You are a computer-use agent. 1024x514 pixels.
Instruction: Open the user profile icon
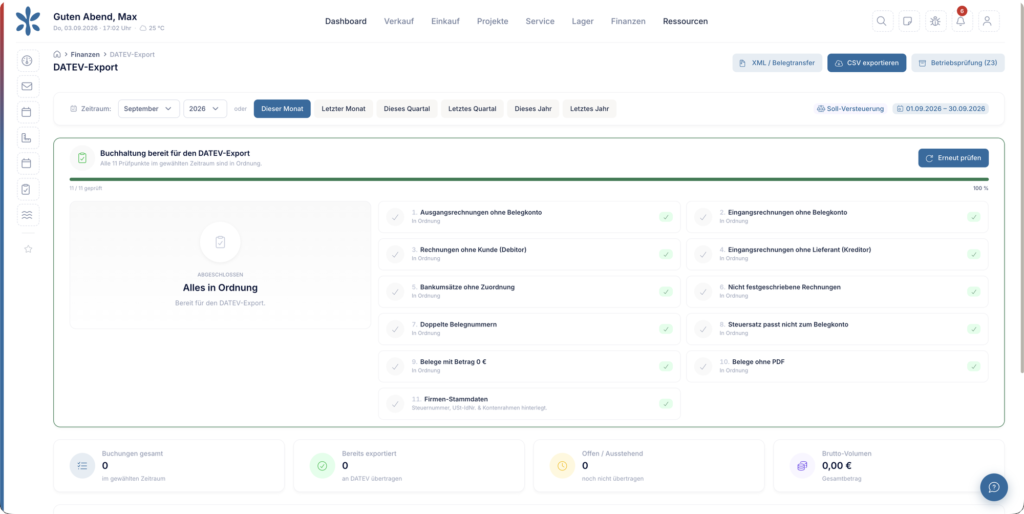(988, 21)
